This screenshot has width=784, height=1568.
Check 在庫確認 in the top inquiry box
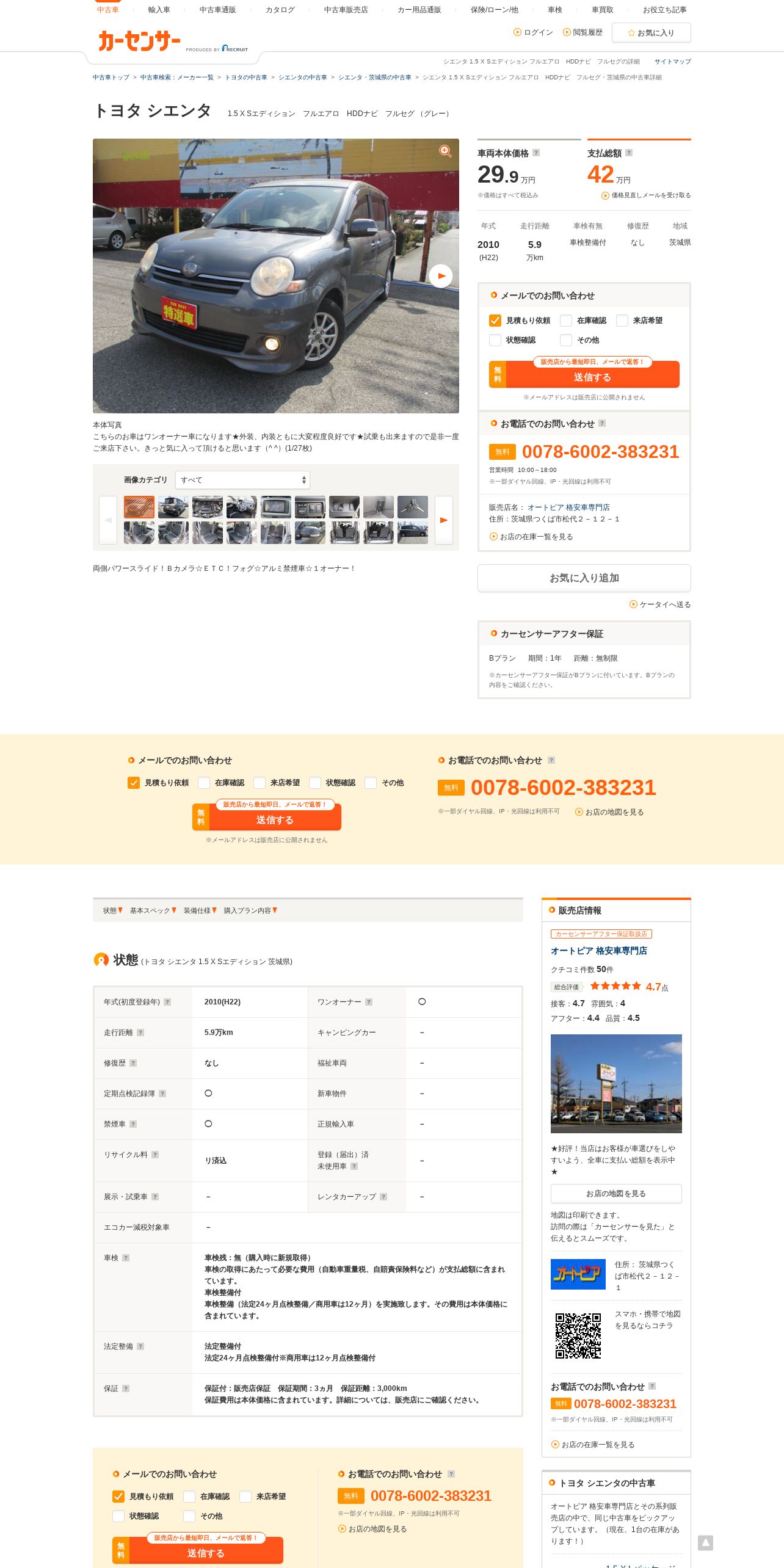click(x=566, y=321)
